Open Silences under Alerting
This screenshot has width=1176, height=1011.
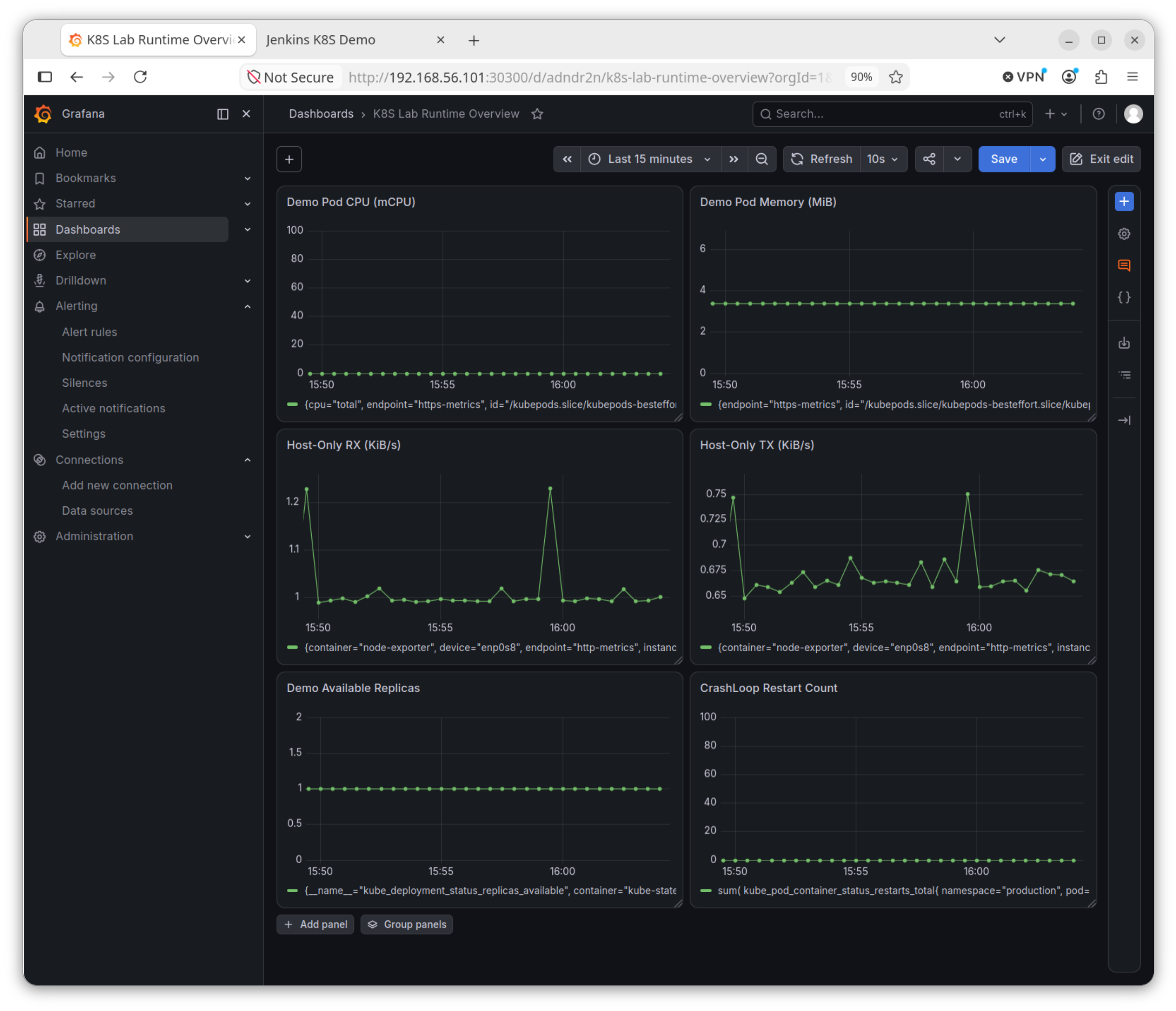point(85,383)
